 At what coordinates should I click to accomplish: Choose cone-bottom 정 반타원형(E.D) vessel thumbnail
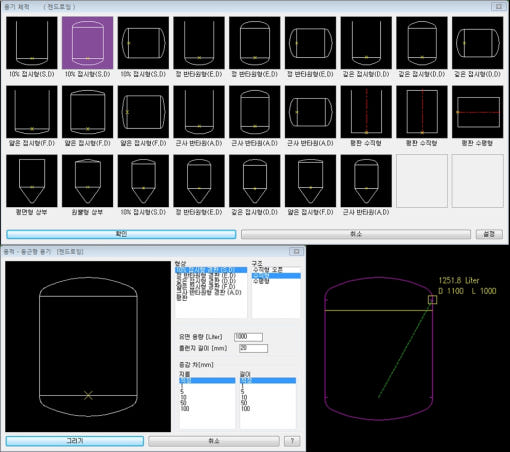point(199,181)
